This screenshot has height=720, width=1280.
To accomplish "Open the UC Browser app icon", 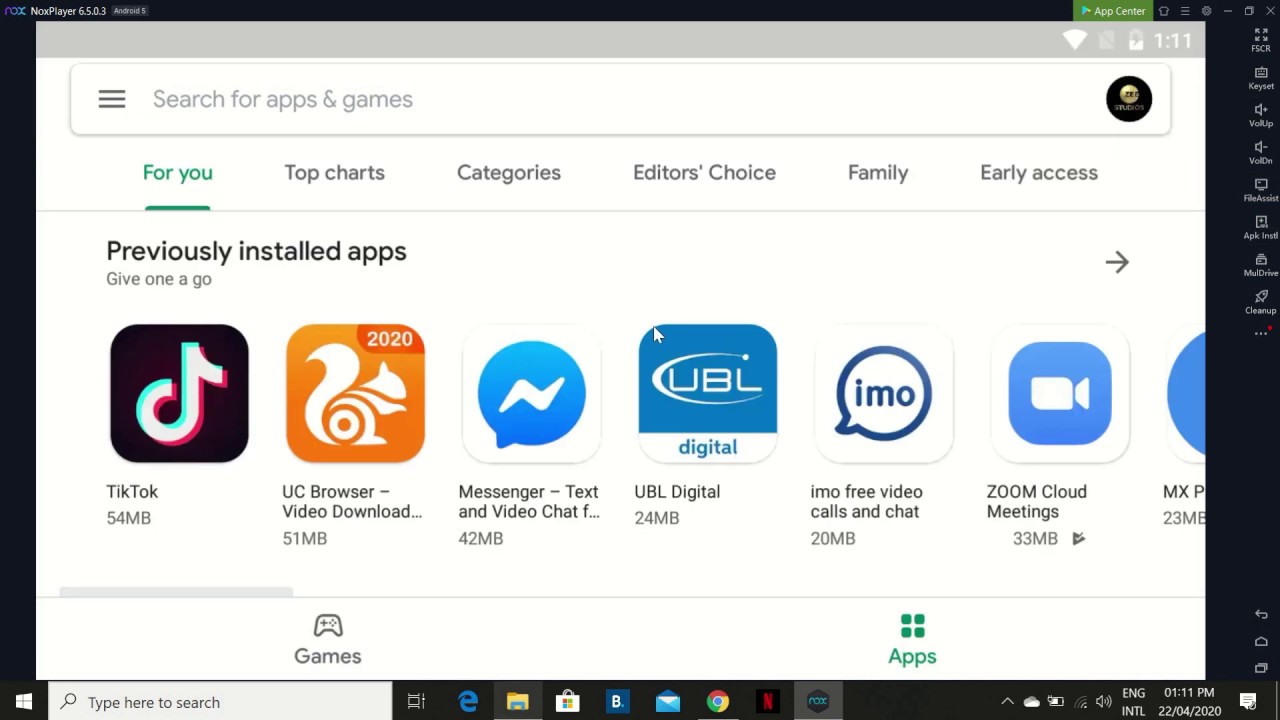I will (355, 393).
